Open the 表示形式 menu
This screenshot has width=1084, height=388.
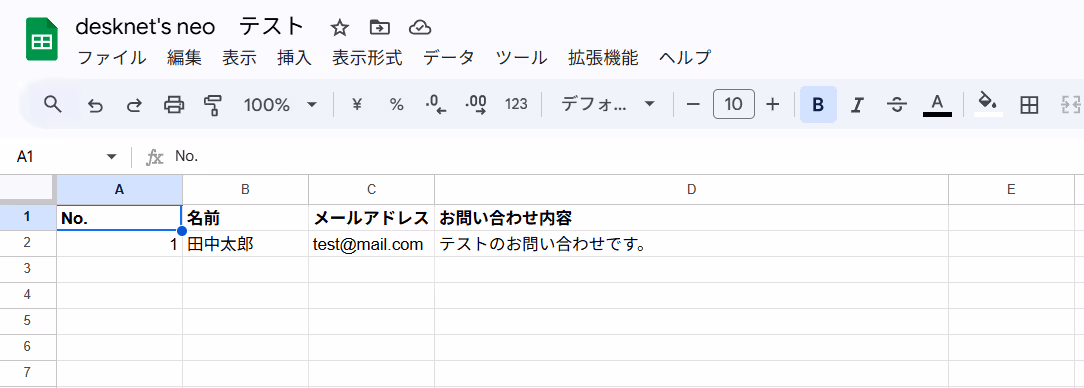coord(367,57)
